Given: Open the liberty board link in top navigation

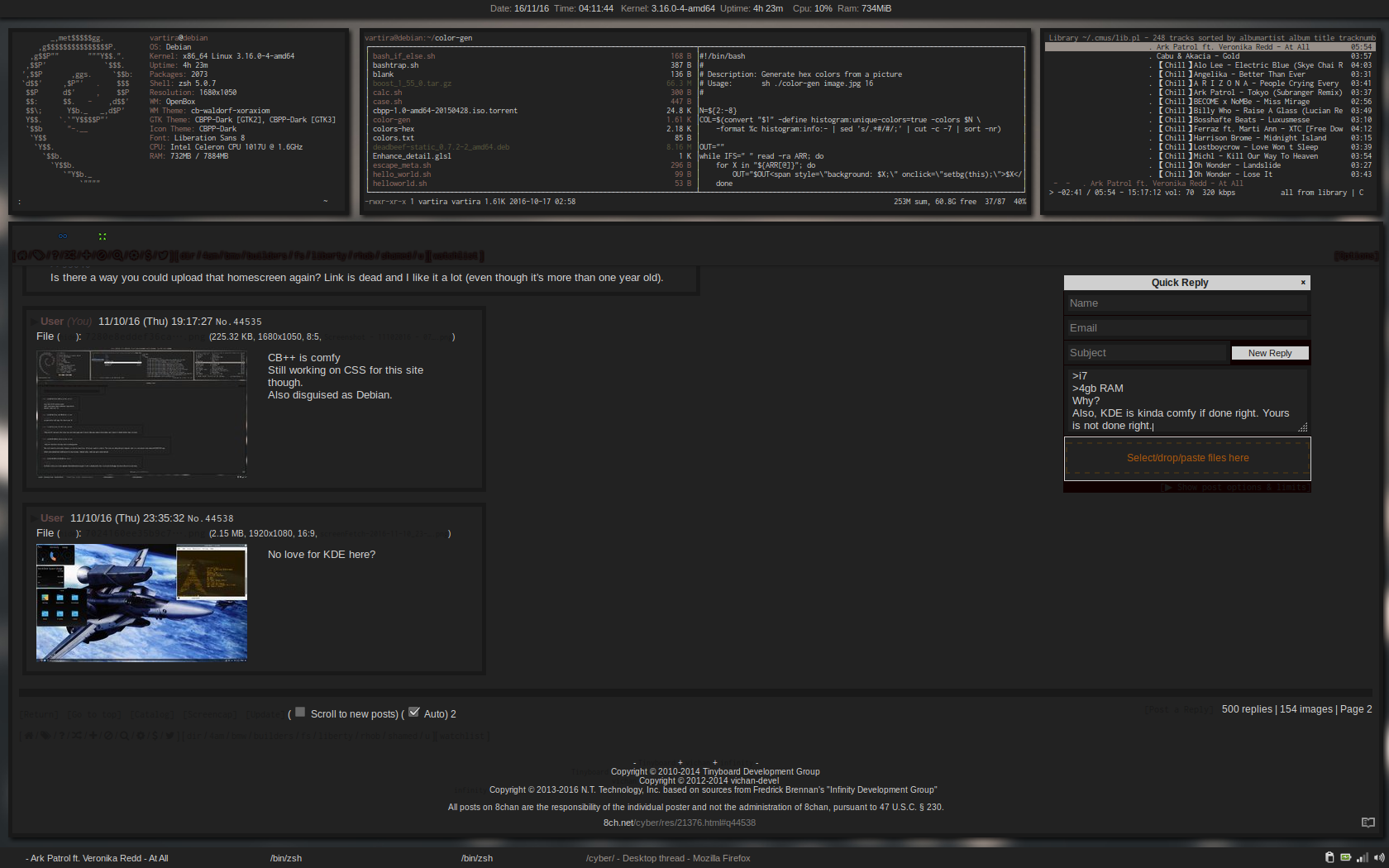Looking at the screenshot, I should [328, 255].
